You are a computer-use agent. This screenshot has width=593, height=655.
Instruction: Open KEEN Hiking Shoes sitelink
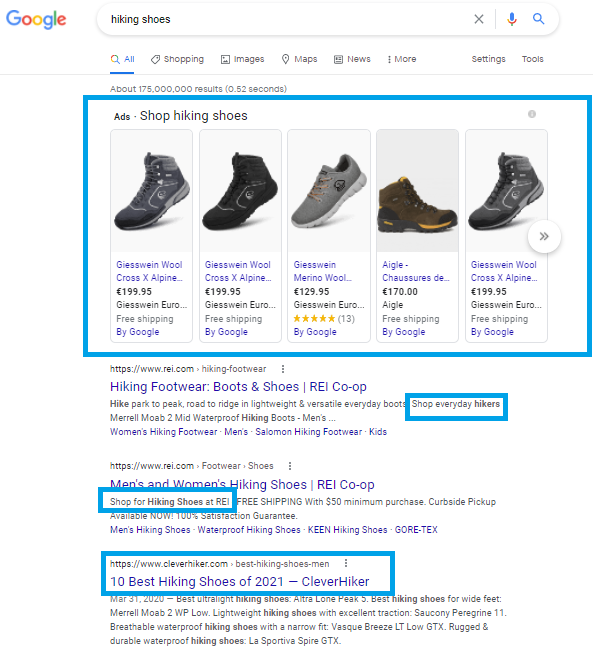[x=347, y=530]
